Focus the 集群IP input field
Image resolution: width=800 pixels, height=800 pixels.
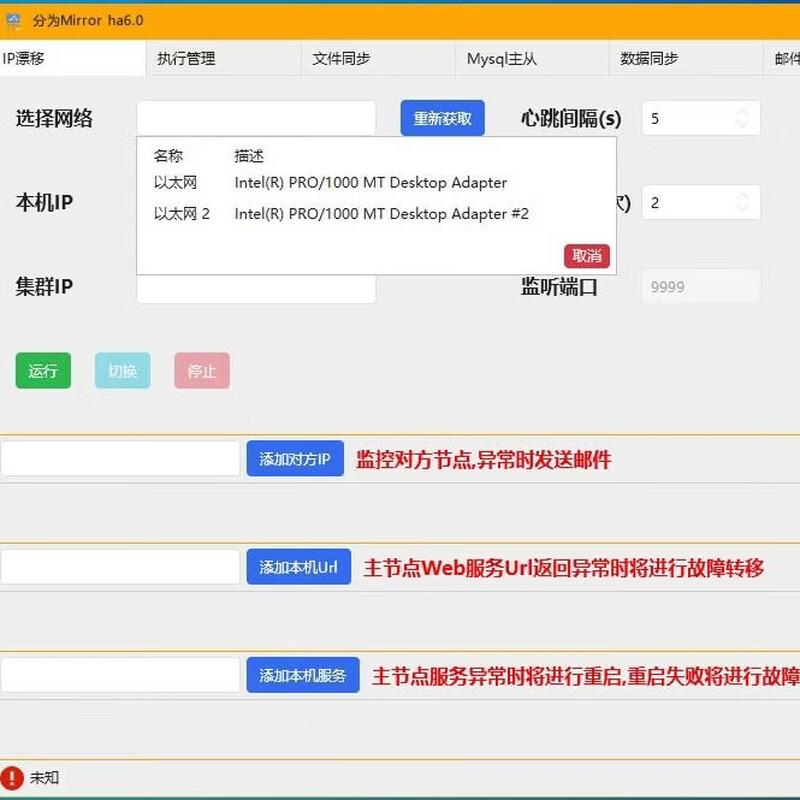tap(256, 289)
